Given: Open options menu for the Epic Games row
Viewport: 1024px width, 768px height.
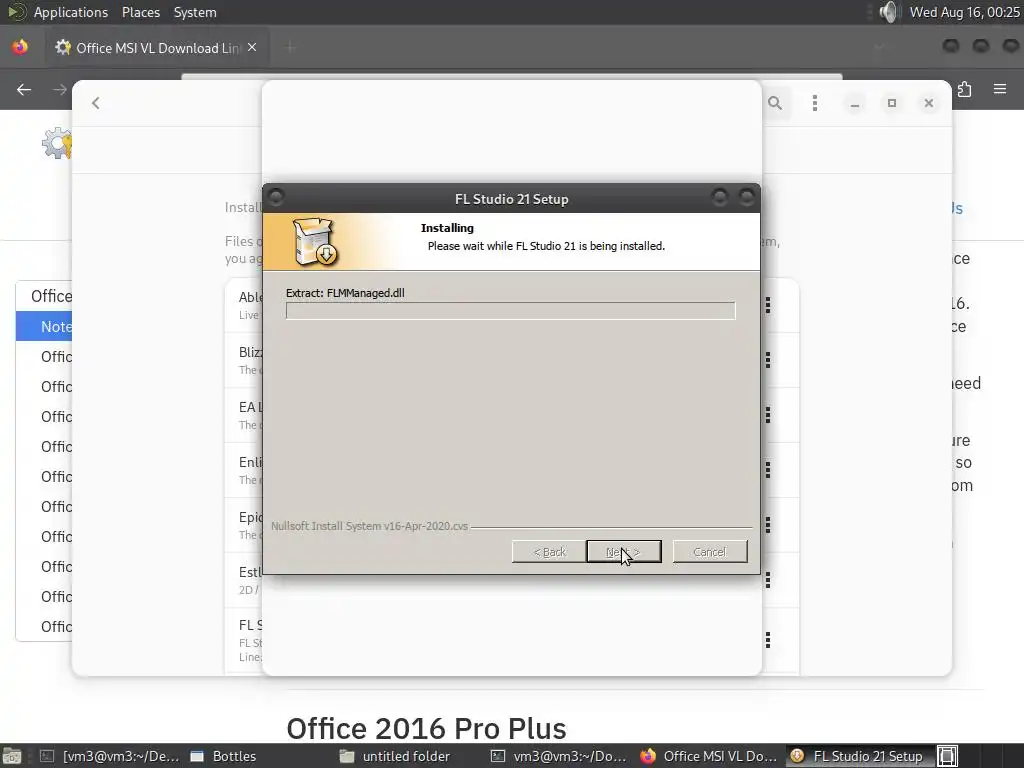Looking at the screenshot, I should point(768,524).
